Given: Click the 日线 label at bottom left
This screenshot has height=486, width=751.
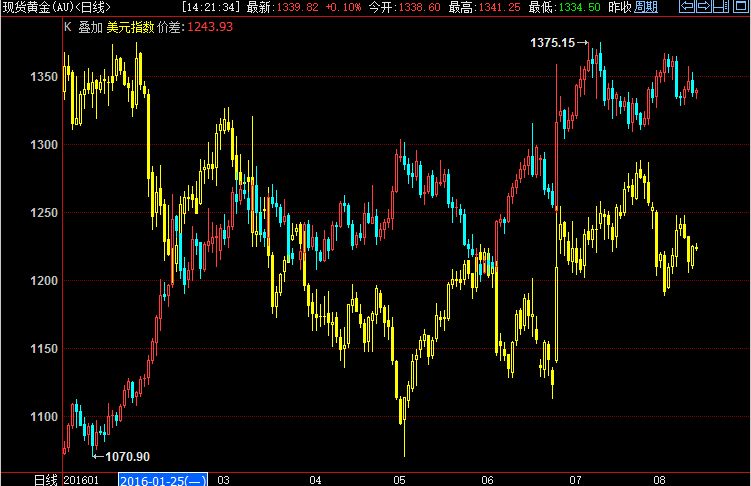Looking at the screenshot, I should pos(46,480).
